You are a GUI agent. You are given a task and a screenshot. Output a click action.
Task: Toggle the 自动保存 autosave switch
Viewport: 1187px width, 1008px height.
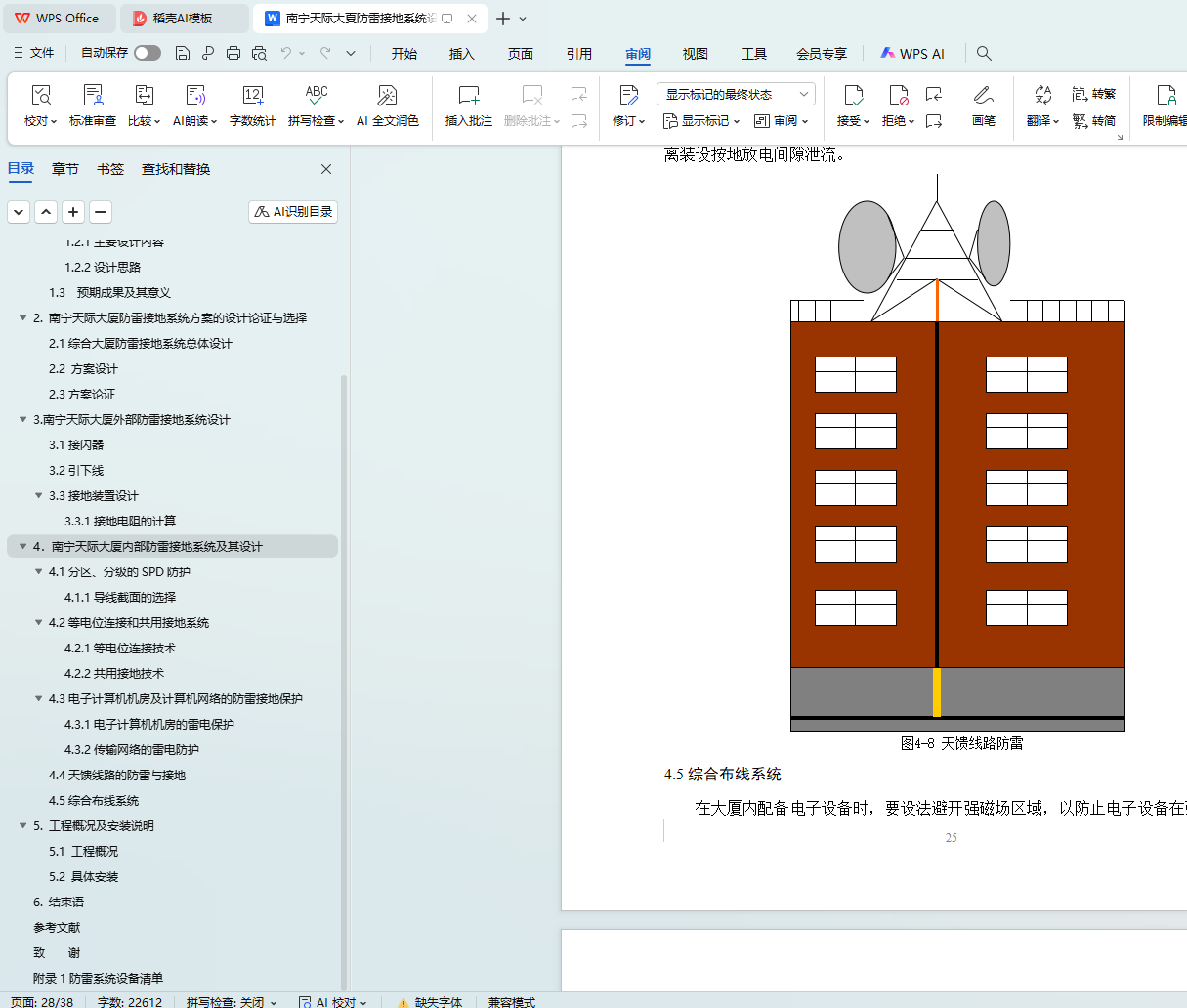pyautogui.click(x=148, y=53)
